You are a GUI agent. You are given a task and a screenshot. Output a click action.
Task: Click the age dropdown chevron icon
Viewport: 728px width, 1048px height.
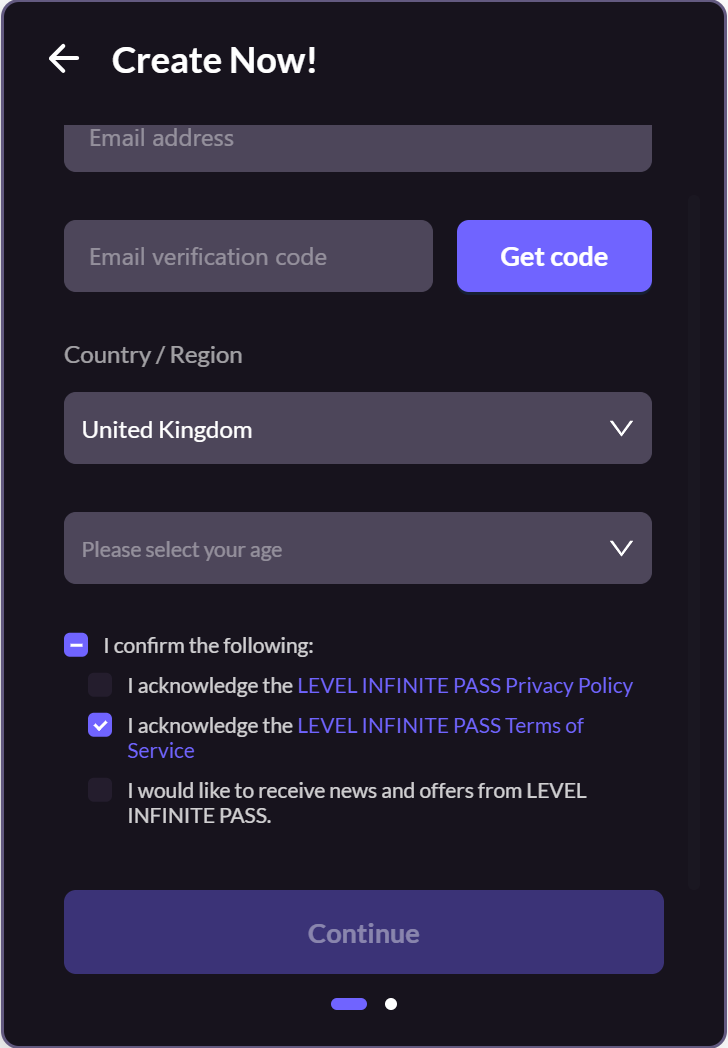pyautogui.click(x=621, y=548)
